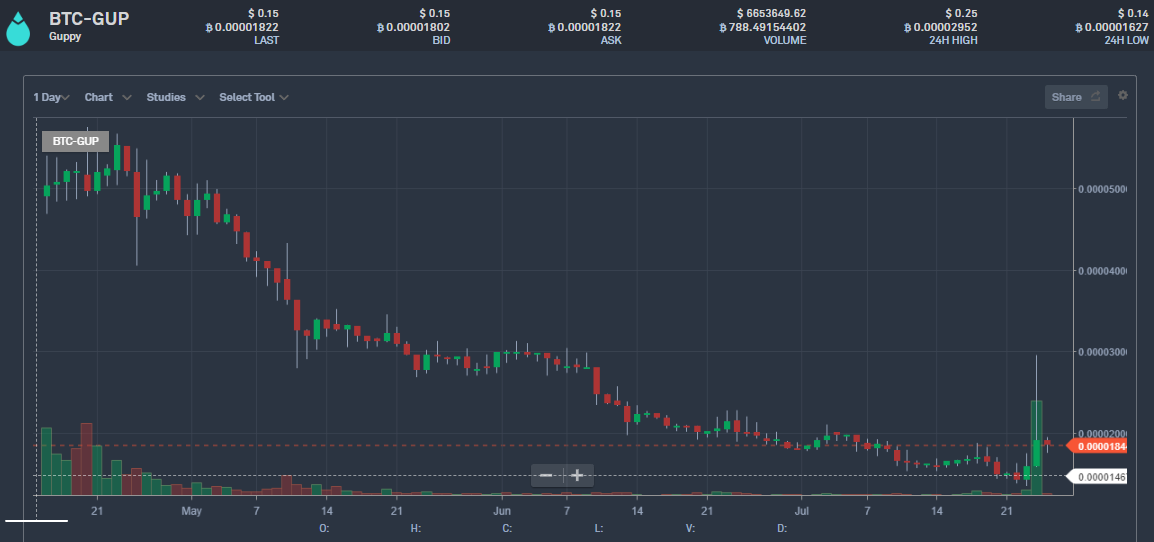Zoom out the chart with minus button
The image size is (1154, 542).
coord(546,475)
